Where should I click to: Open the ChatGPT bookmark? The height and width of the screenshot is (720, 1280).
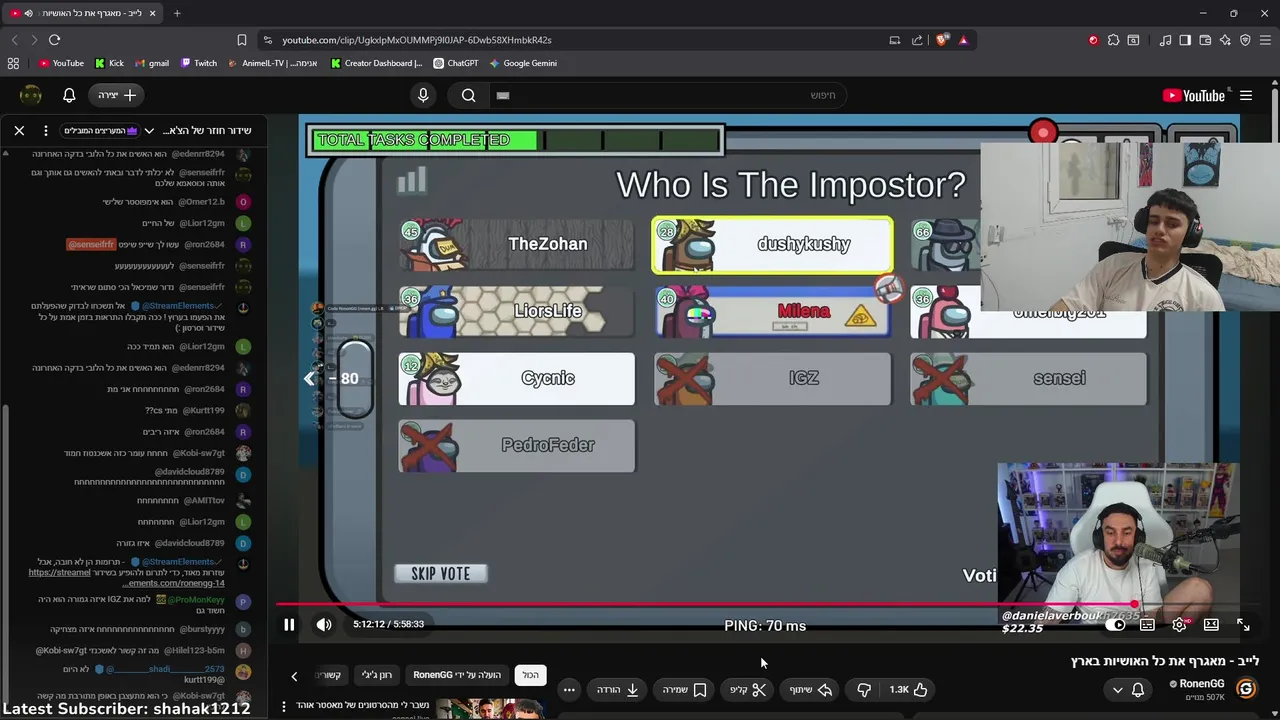point(456,63)
